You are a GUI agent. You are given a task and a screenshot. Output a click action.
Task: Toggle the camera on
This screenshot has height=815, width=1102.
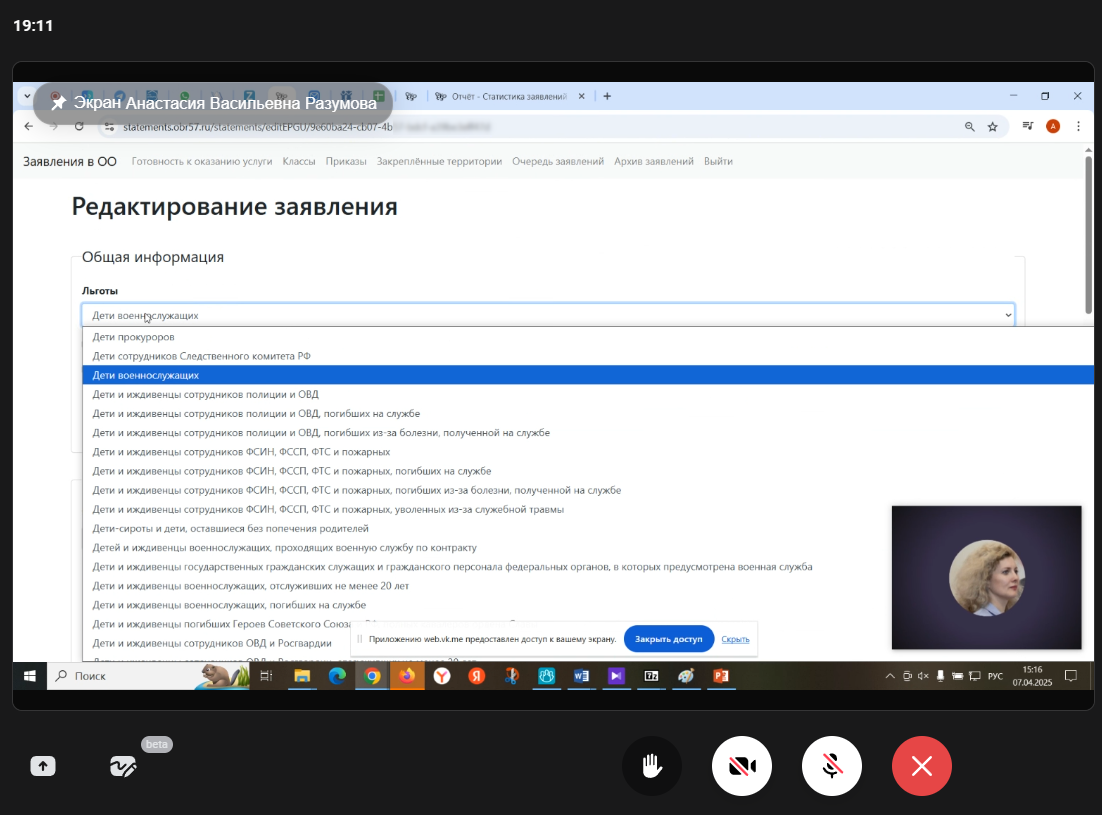(742, 767)
